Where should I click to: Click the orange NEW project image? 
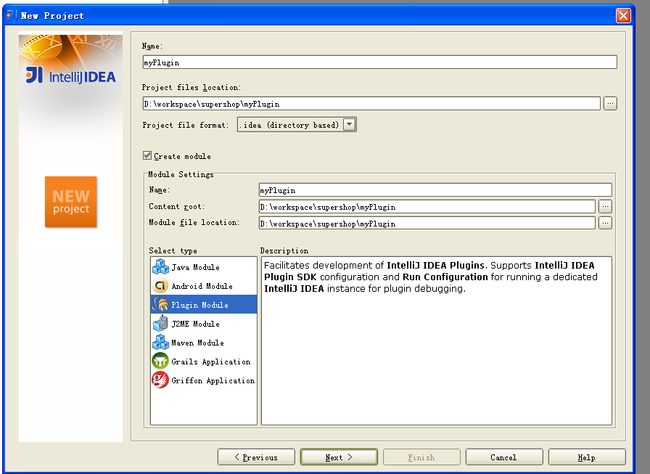click(71, 202)
